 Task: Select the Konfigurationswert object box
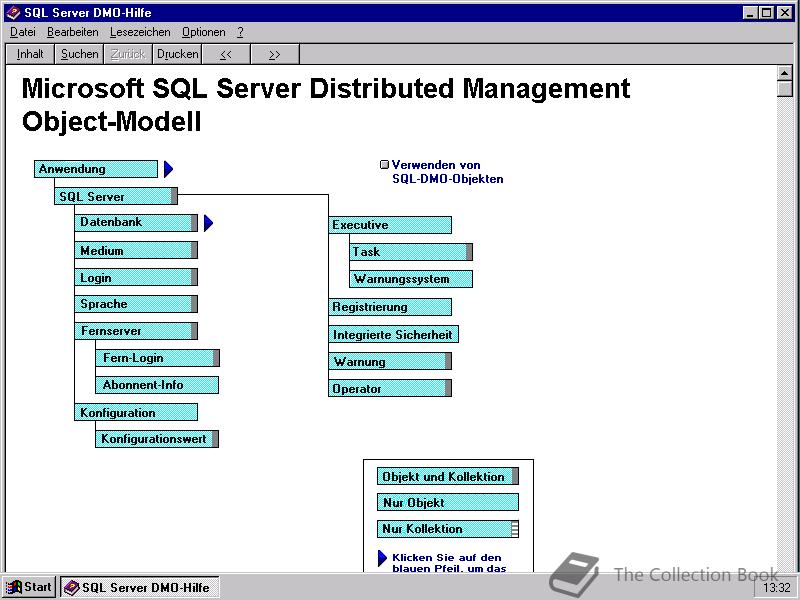[x=157, y=439]
